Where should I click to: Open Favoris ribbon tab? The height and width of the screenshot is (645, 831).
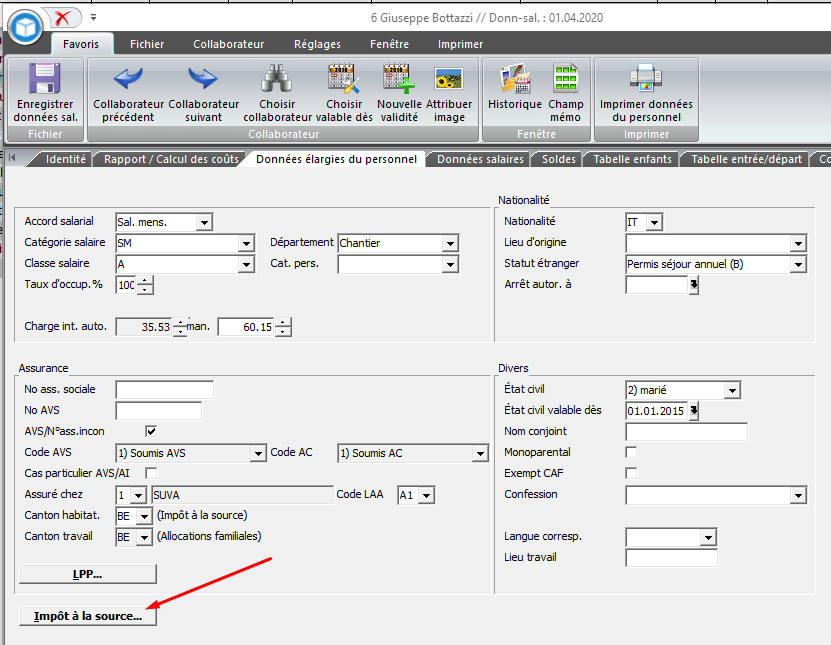click(81, 44)
